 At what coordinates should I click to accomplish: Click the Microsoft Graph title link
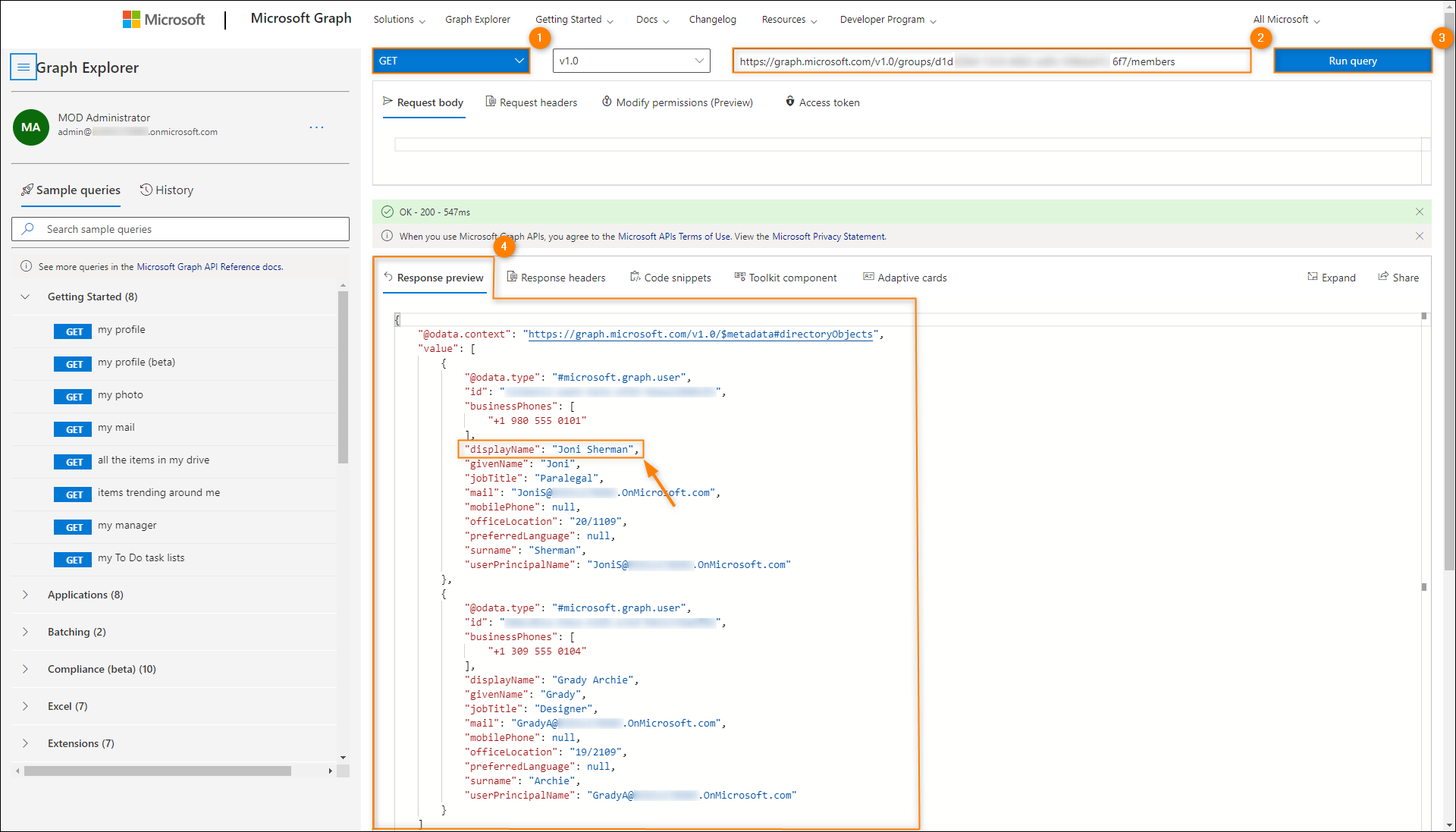coord(301,18)
